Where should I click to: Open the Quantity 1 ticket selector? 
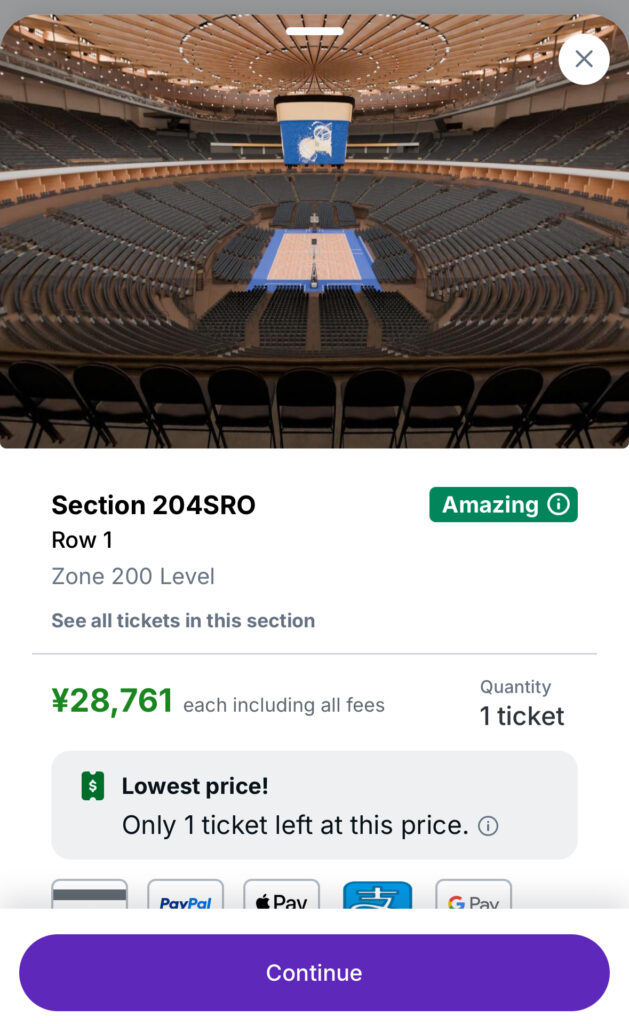(521, 703)
